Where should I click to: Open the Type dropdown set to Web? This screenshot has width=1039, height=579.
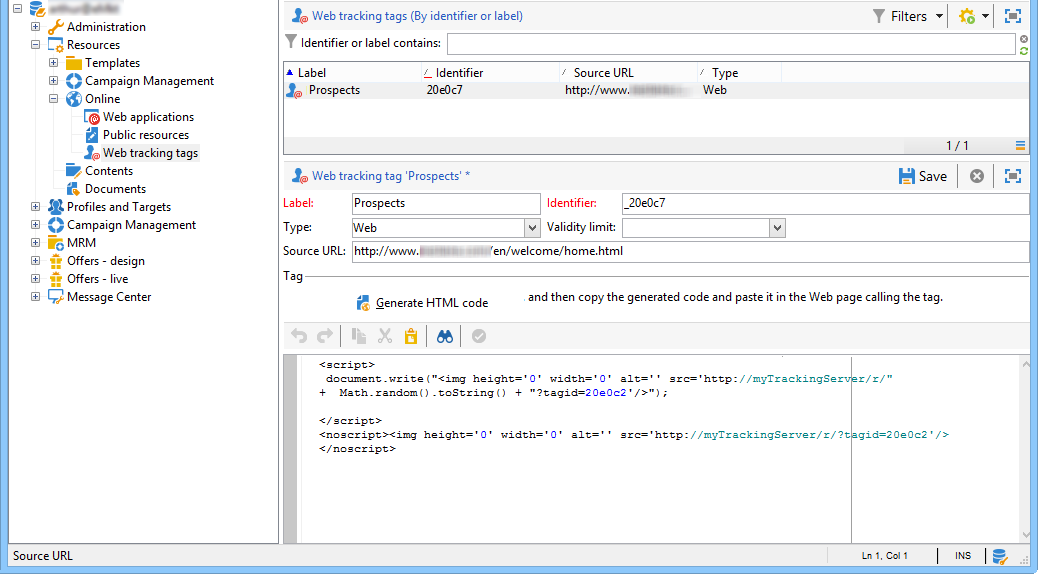coord(531,228)
